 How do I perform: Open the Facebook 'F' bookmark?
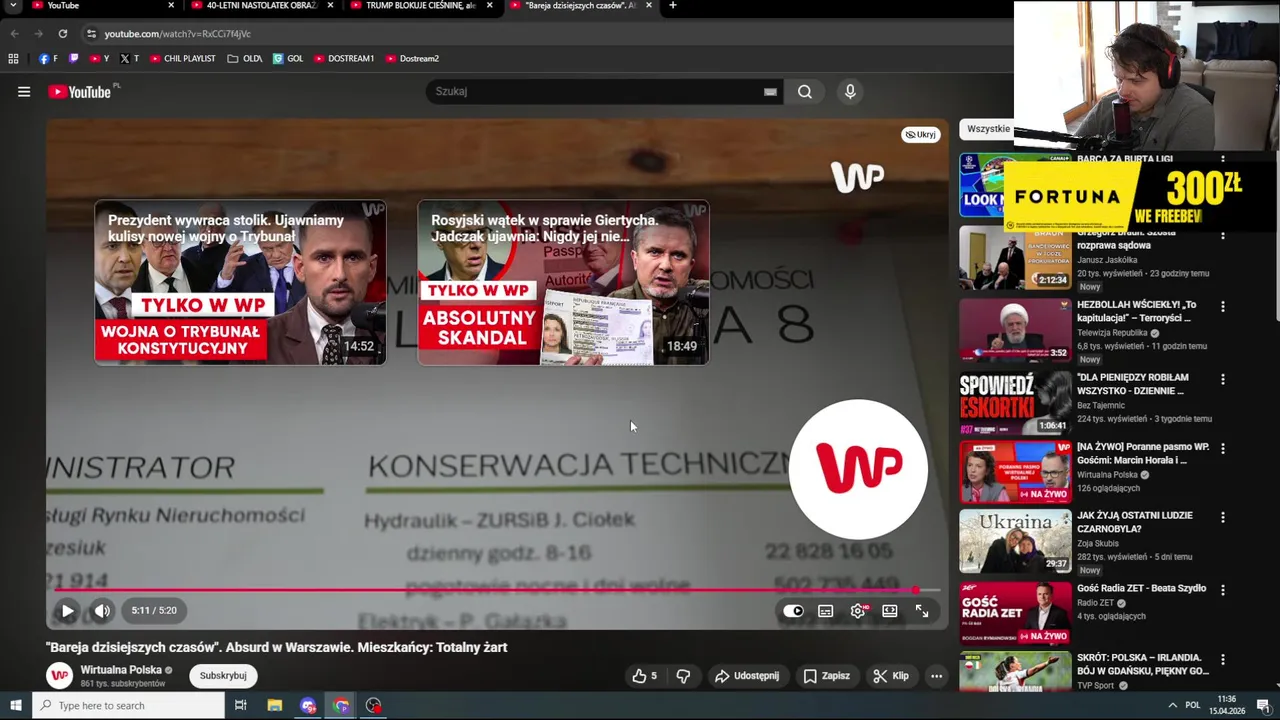[x=46, y=58]
